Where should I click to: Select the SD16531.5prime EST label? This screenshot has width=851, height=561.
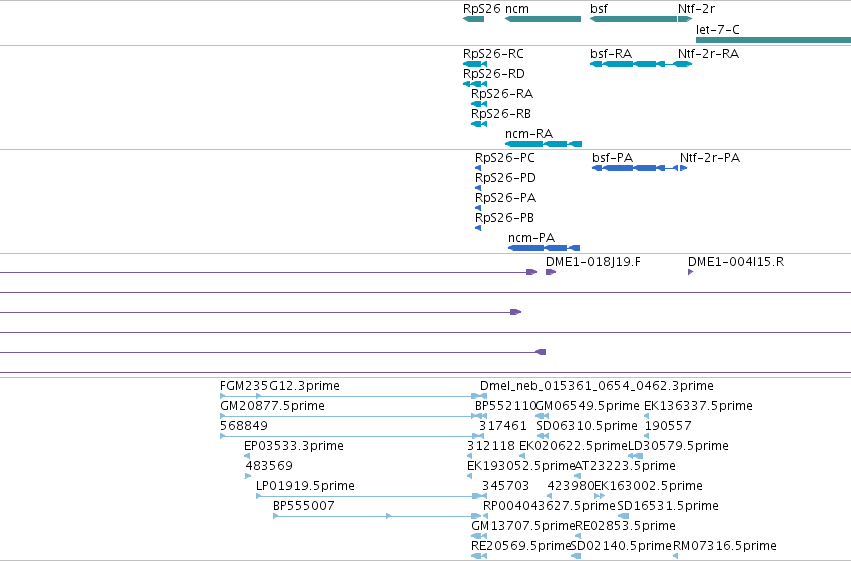(x=668, y=506)
